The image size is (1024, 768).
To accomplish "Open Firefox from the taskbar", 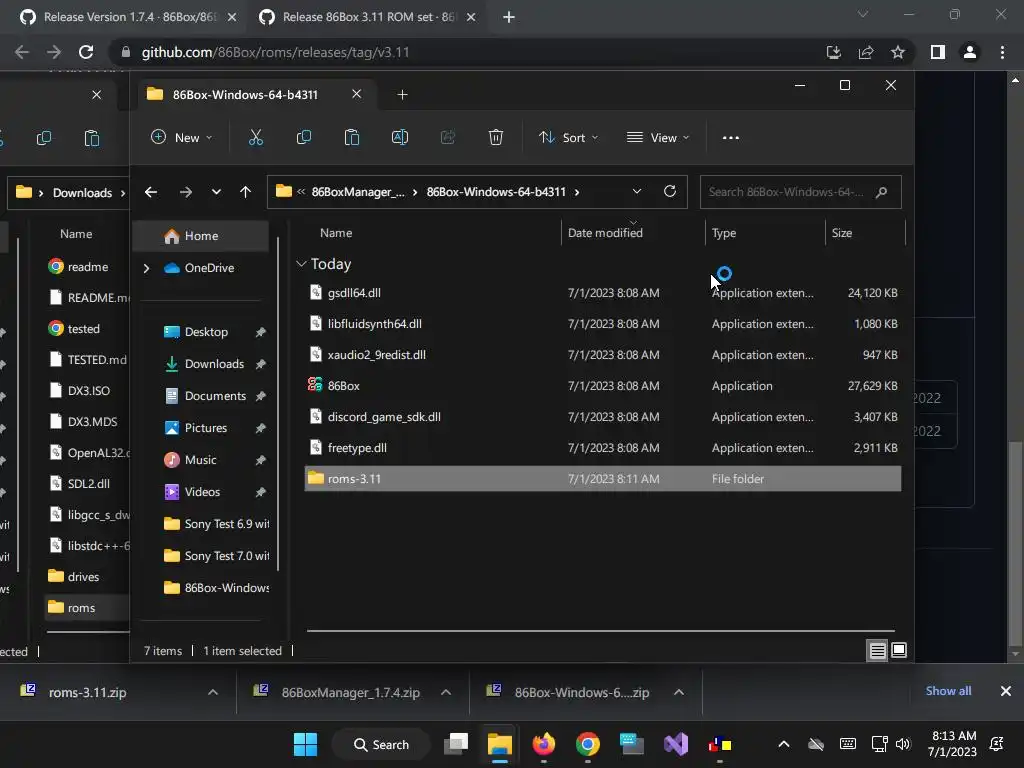I will 543,744.
